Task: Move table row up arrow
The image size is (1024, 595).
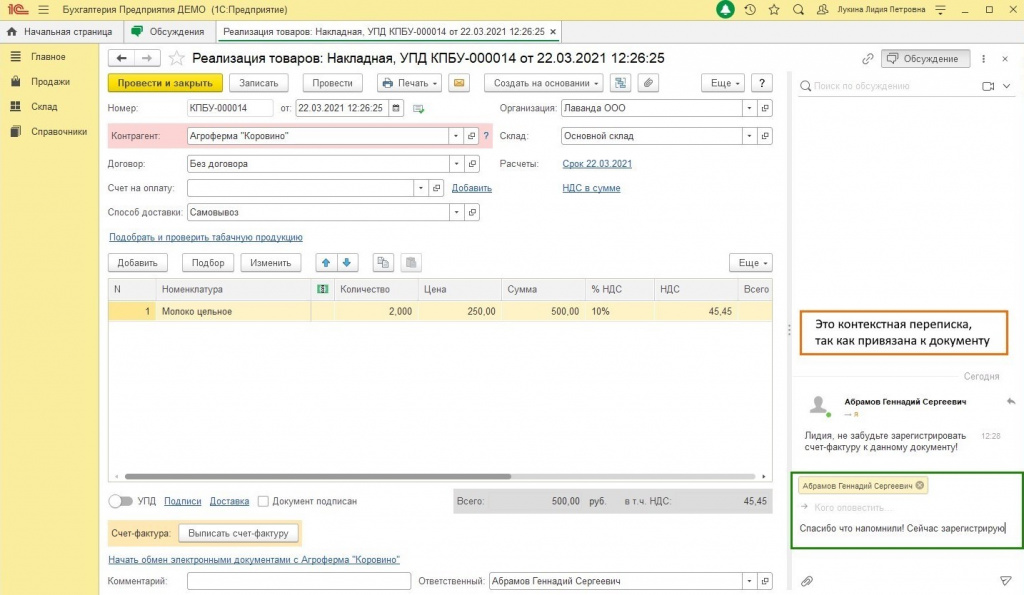Action: click(326, 263)
